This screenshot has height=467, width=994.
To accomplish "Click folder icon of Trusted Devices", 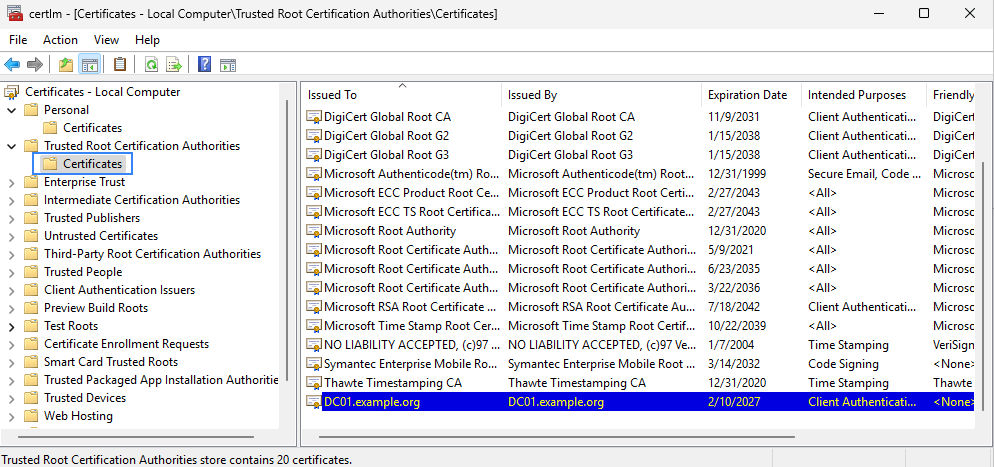I will coord(31,398).
